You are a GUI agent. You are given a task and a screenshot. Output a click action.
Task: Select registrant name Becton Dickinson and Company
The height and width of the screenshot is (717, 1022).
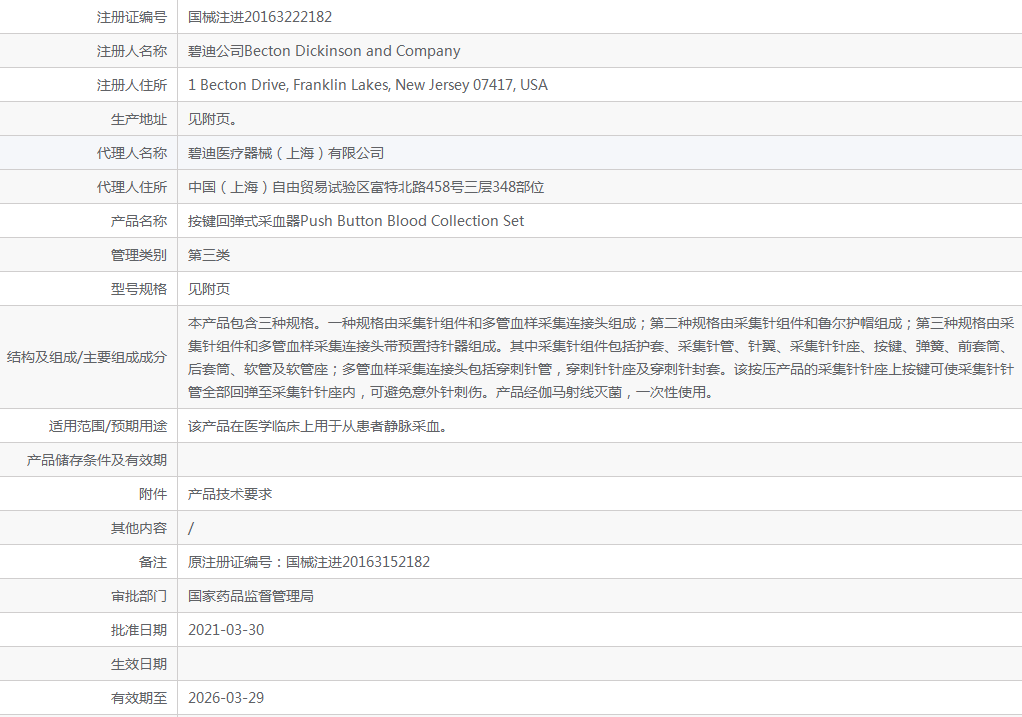pos(352,51)
